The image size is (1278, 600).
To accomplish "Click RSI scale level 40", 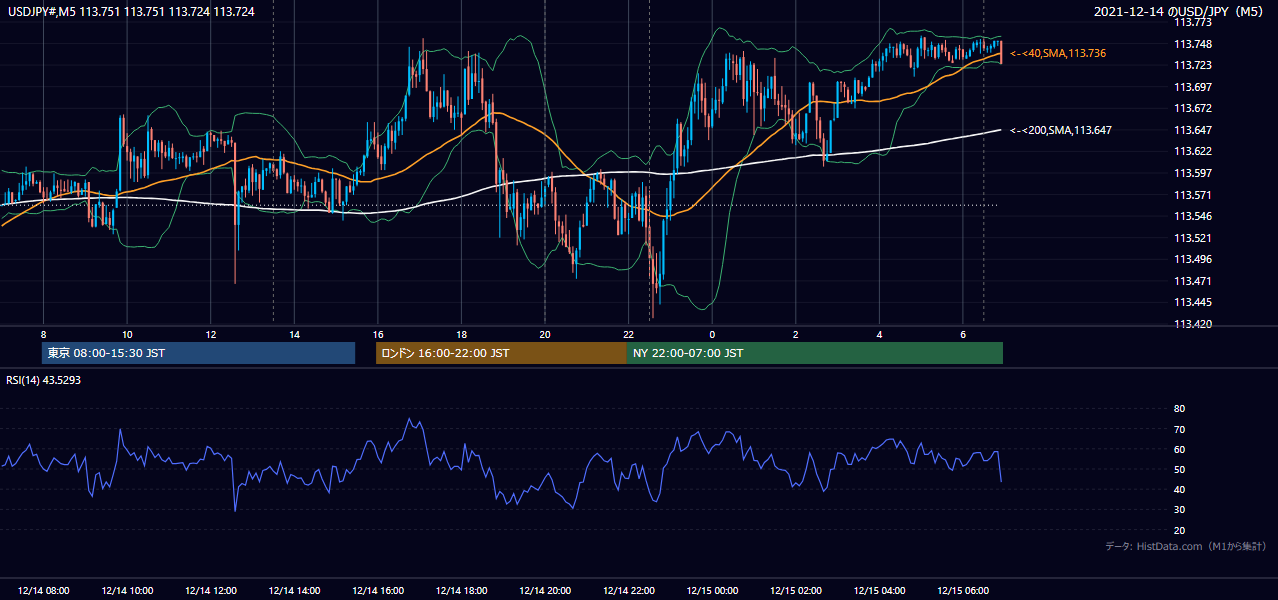I will [x=1179, y=490].
